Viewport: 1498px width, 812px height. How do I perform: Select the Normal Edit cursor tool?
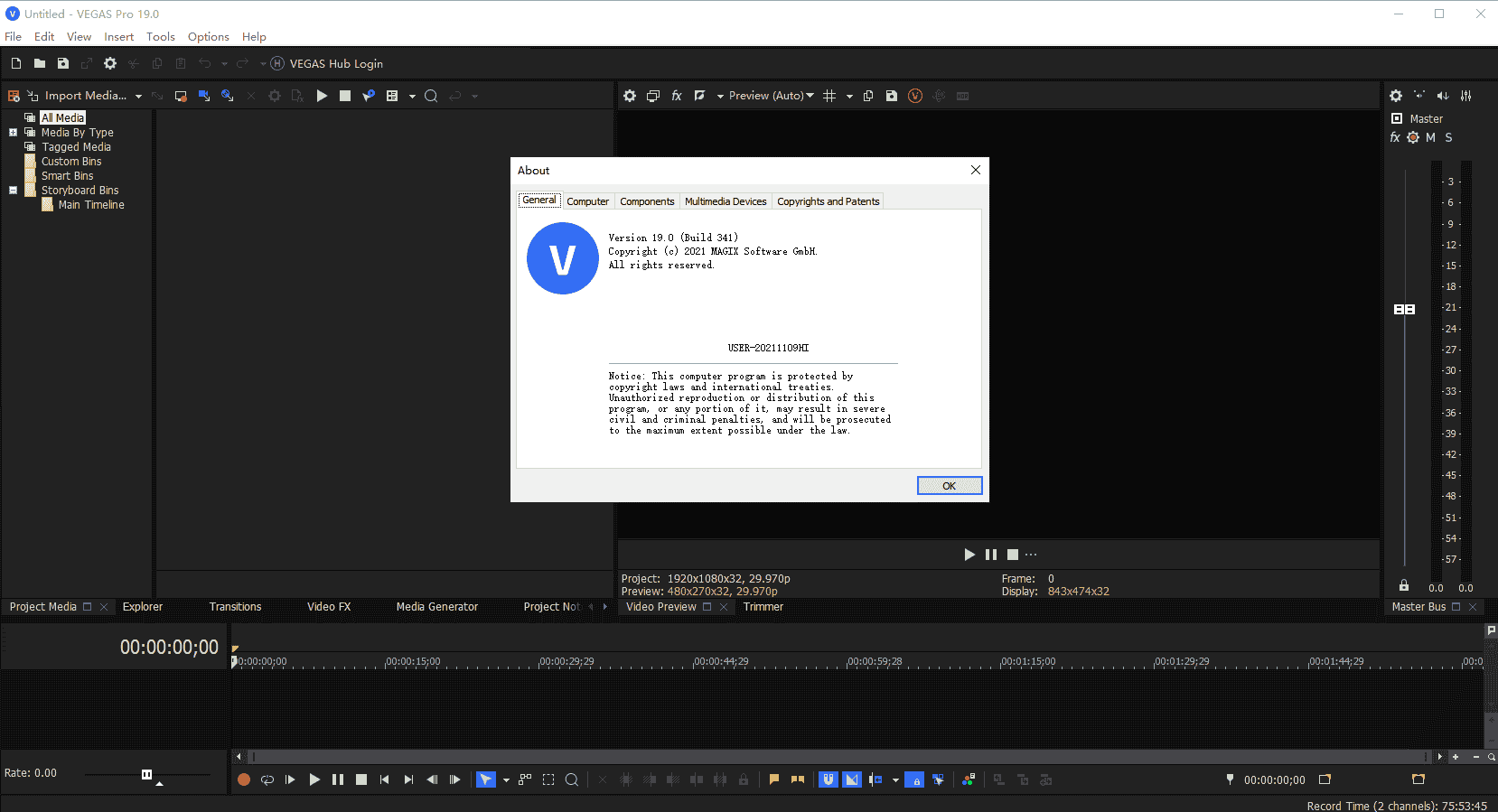(486, 779)
